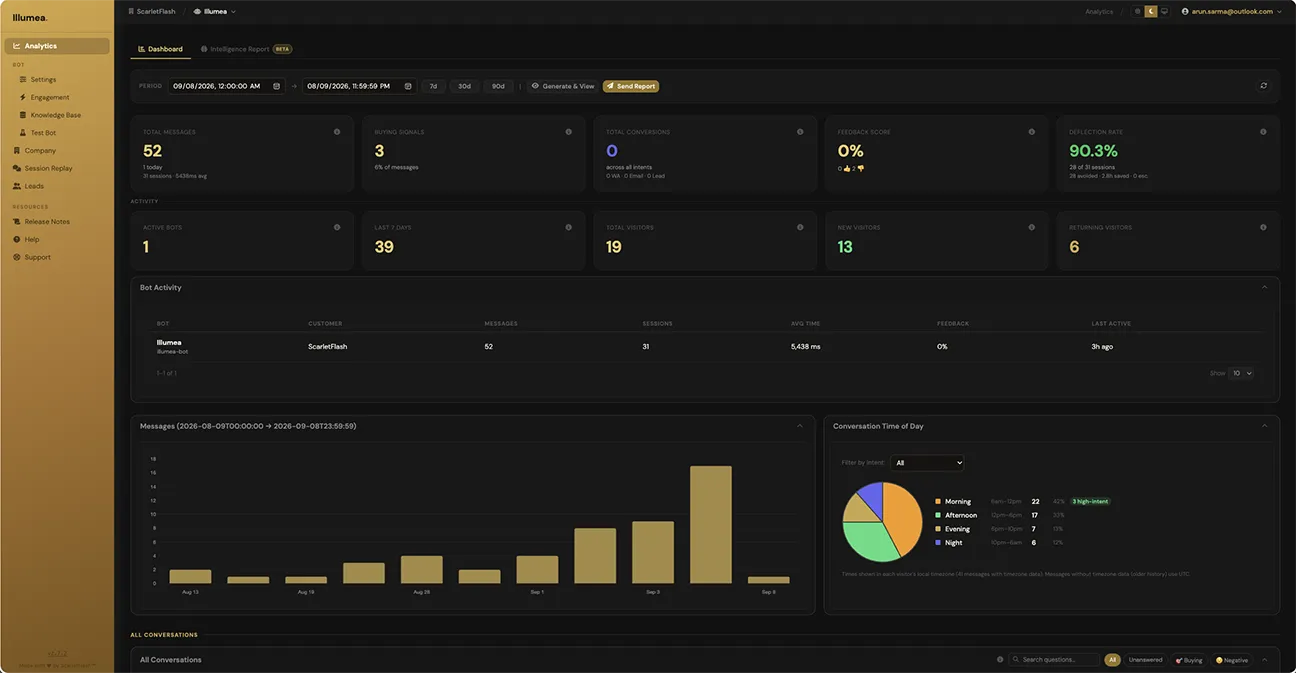Click the orange Morning legend swatch
1296x673 pixels.
click(938, 501)
